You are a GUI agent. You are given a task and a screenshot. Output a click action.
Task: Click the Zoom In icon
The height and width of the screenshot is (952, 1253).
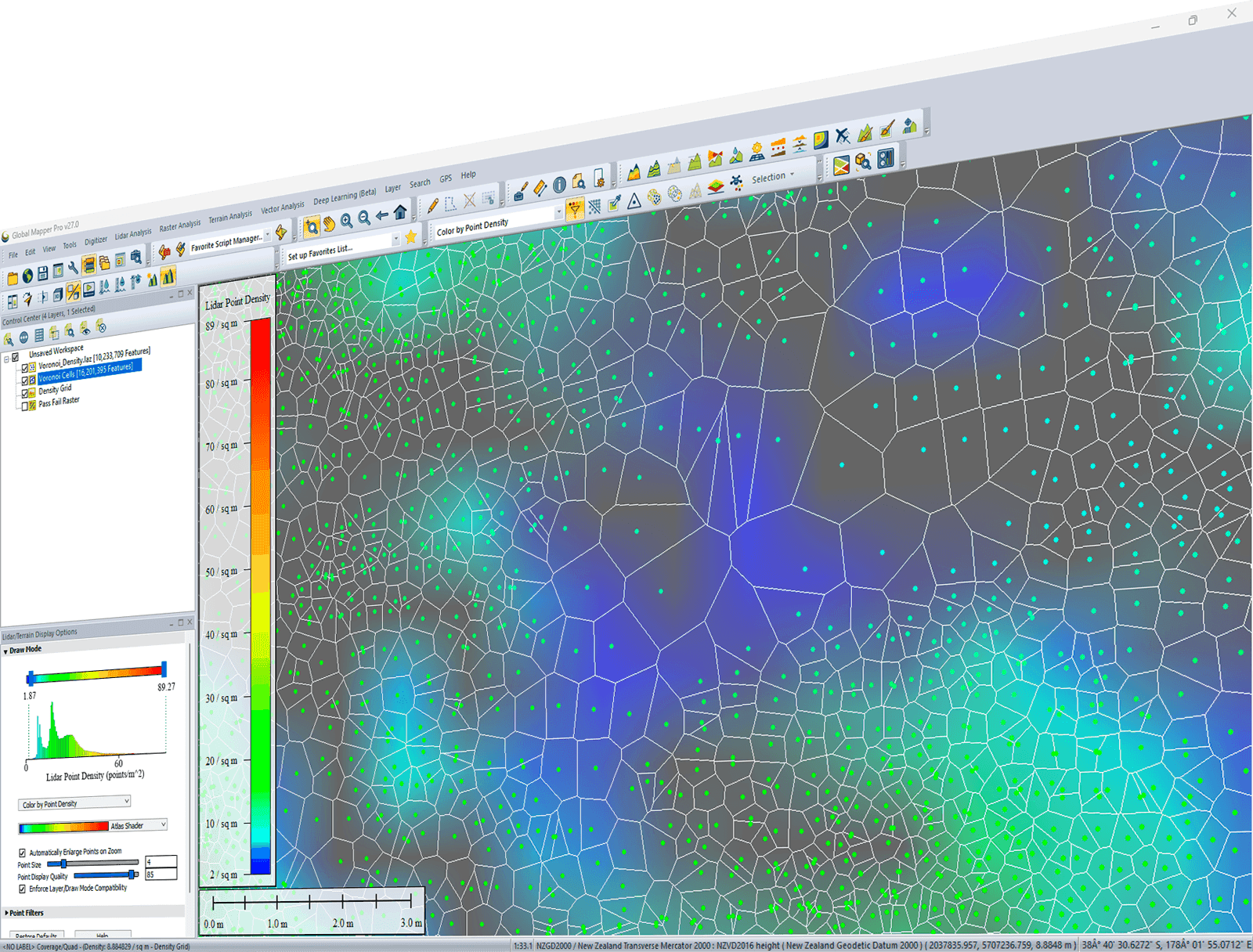(346, 221)
